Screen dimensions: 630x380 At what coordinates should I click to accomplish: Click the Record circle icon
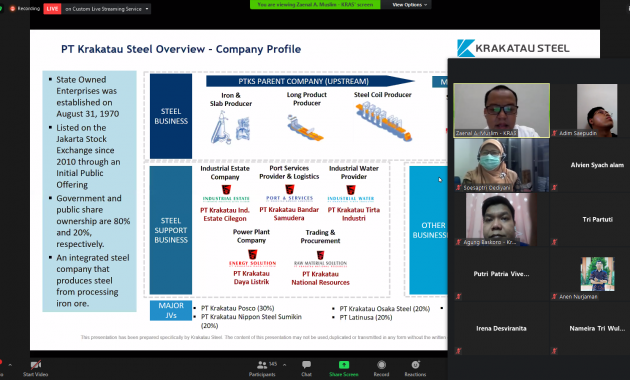coord(381,365)
